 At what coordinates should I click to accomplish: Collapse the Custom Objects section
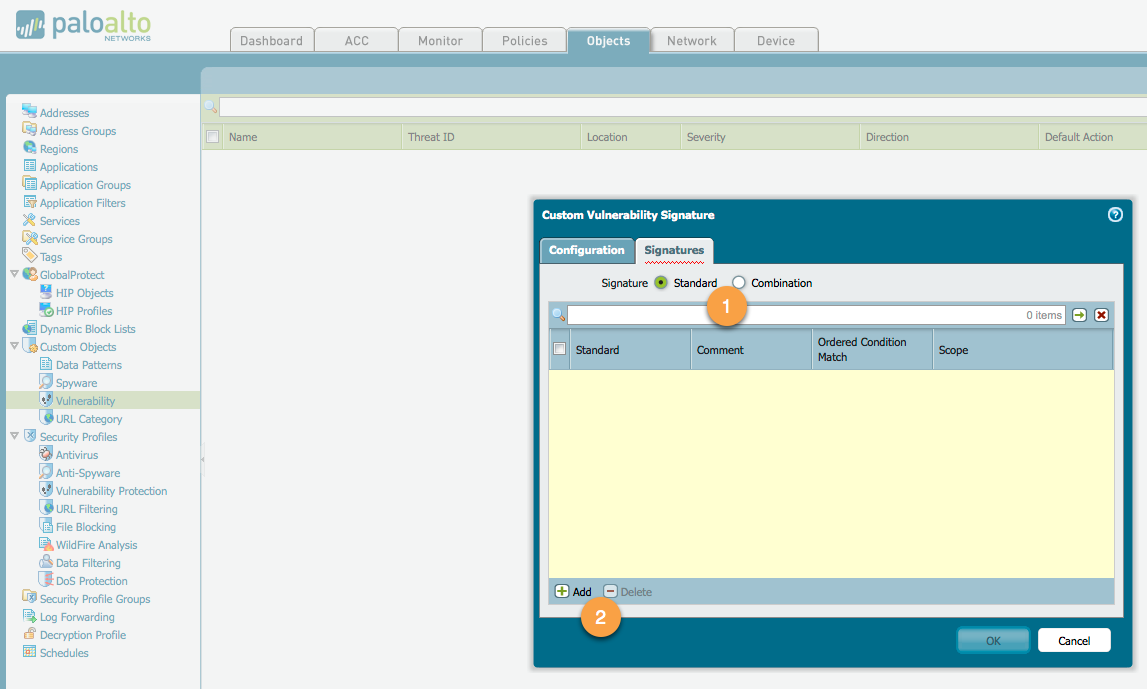pos(15,346)
